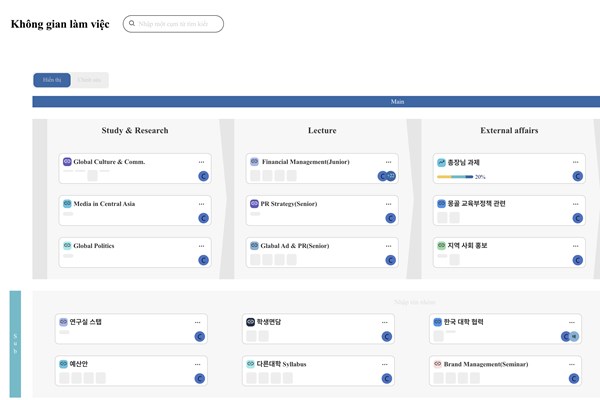Open three-dot menu on Global Politics card
This screenshot has height=400, width=600.
[202, 246]
